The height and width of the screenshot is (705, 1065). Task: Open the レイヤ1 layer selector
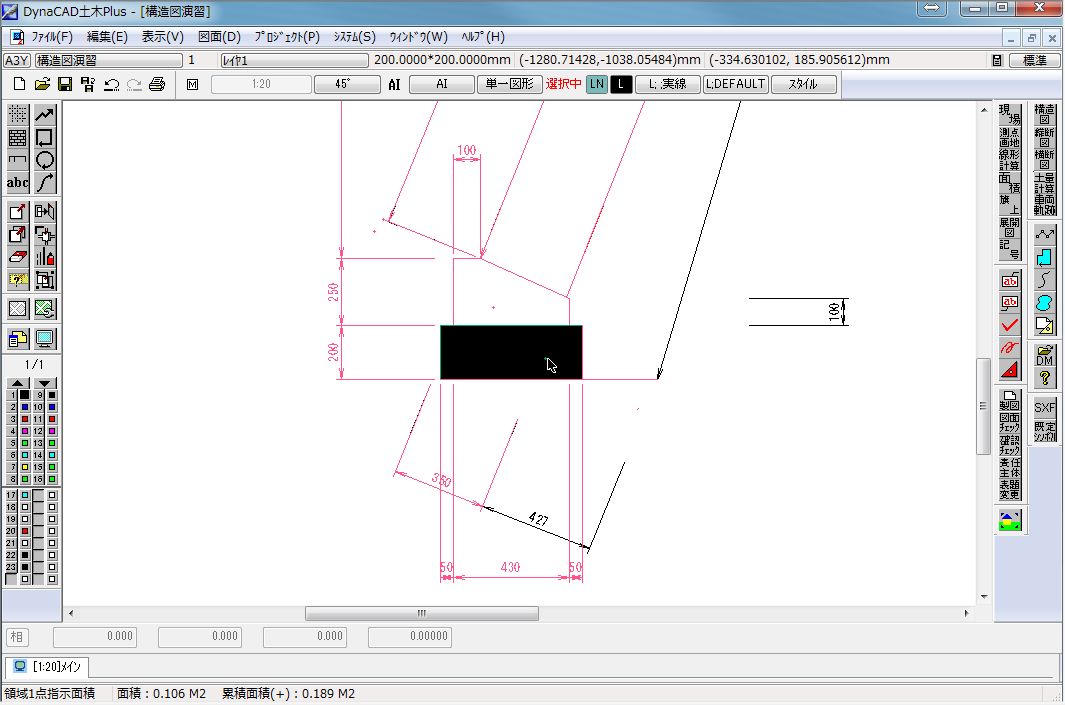295,60
